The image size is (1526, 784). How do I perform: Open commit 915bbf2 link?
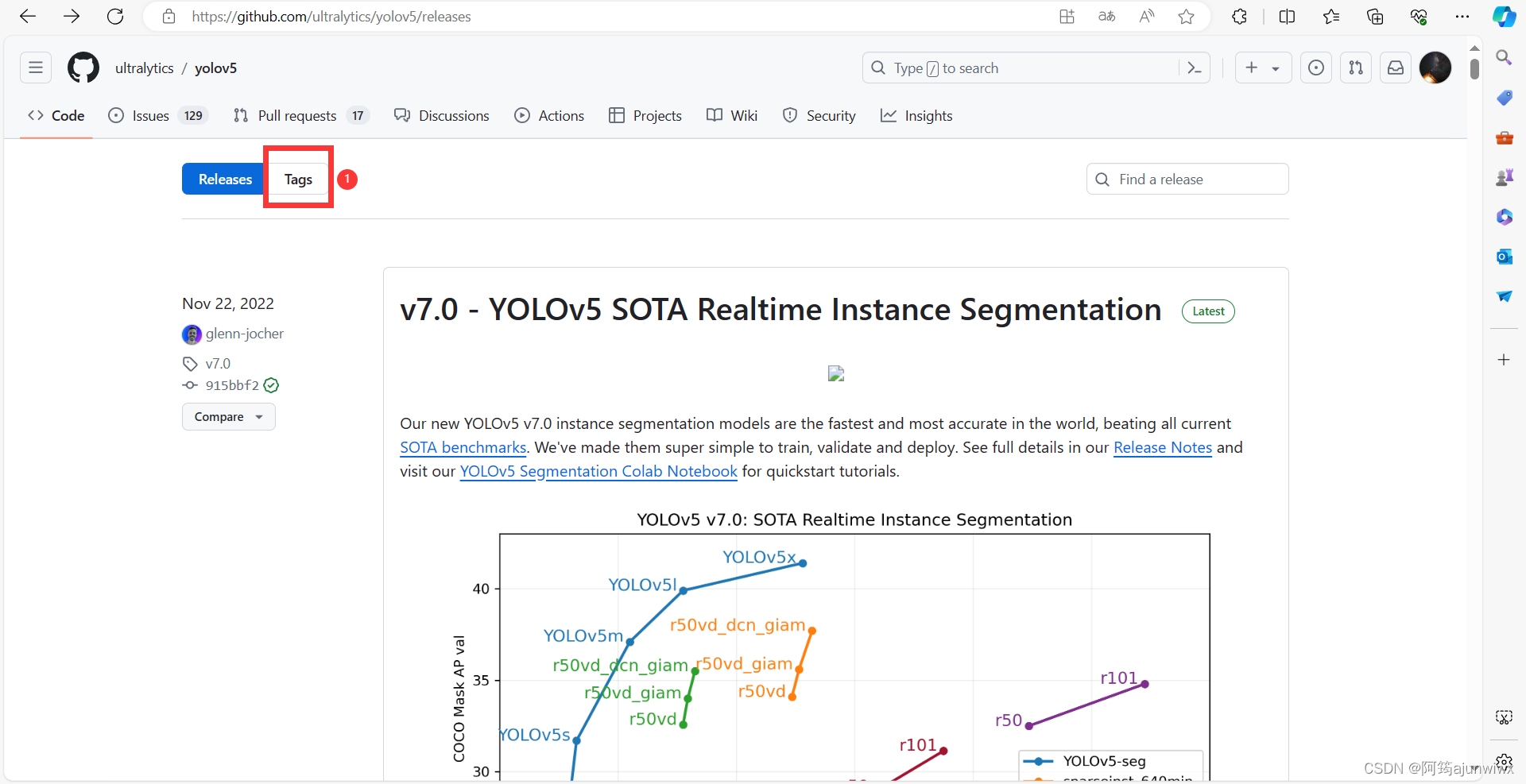pyautogui.click(x=232, y=385)
